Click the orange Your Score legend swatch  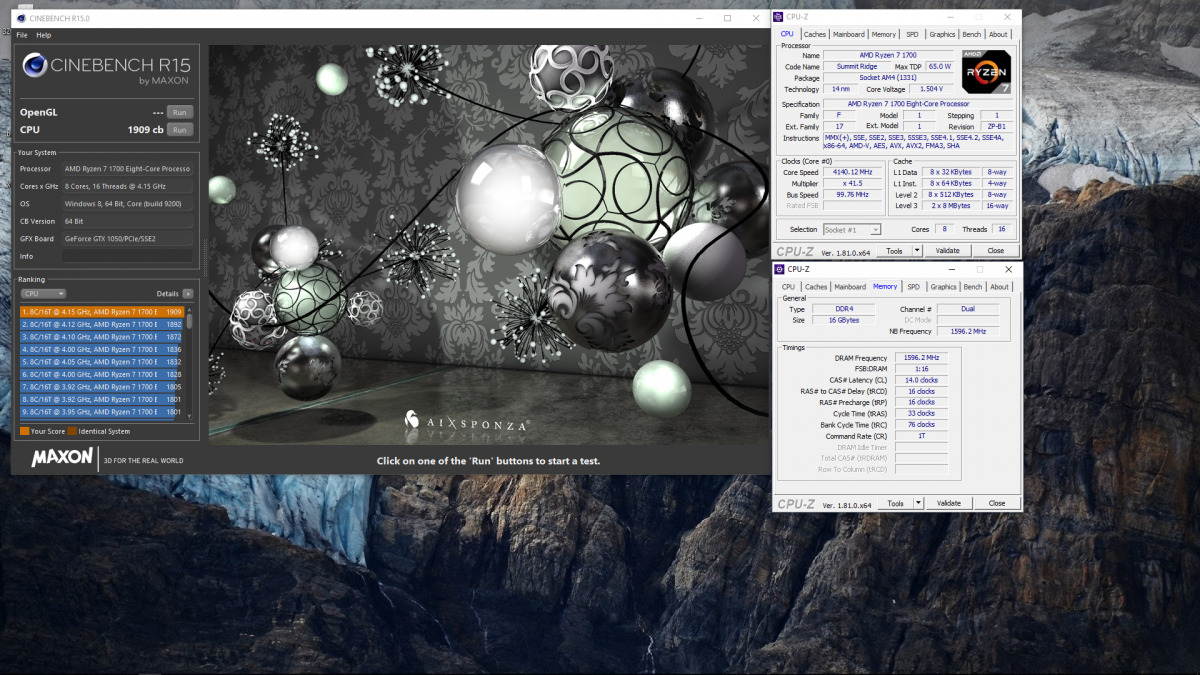24,431
